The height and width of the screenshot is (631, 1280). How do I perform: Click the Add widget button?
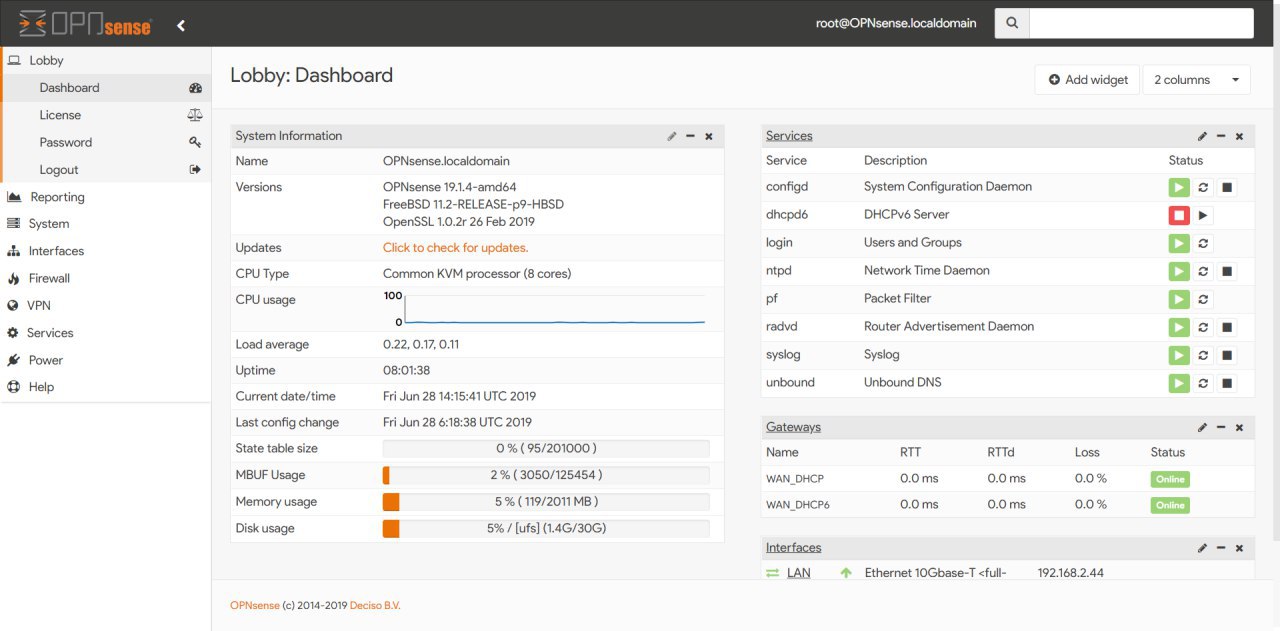point(1087,80)
